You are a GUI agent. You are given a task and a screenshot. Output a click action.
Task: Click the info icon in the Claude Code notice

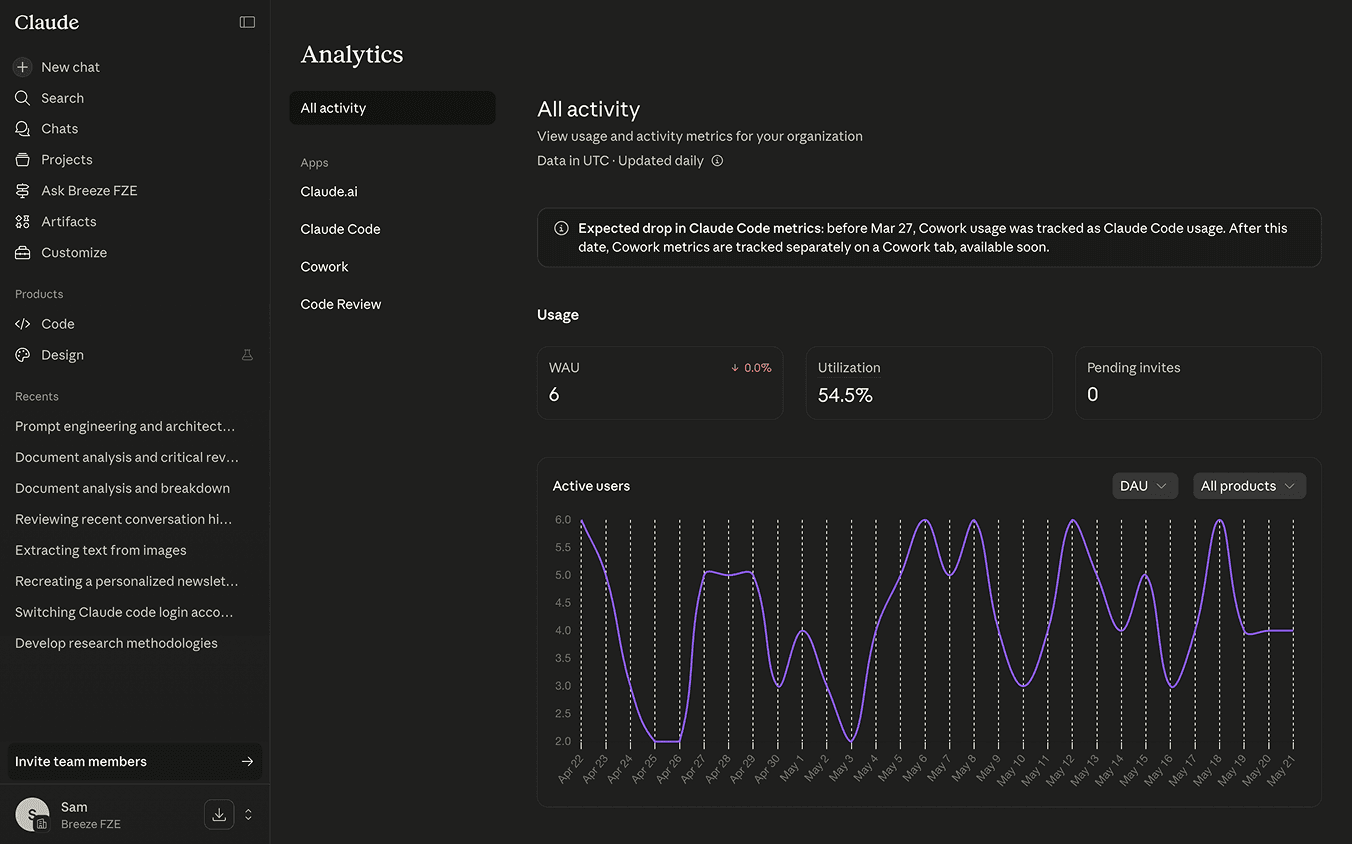pyautogui.click(x=561, y=228)
